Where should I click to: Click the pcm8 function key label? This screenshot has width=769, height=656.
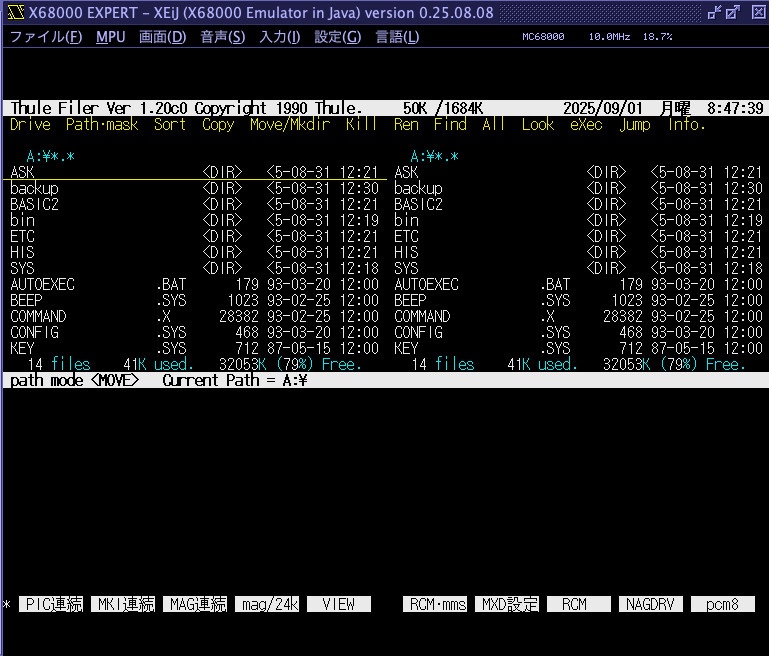[x=722, y=604]
